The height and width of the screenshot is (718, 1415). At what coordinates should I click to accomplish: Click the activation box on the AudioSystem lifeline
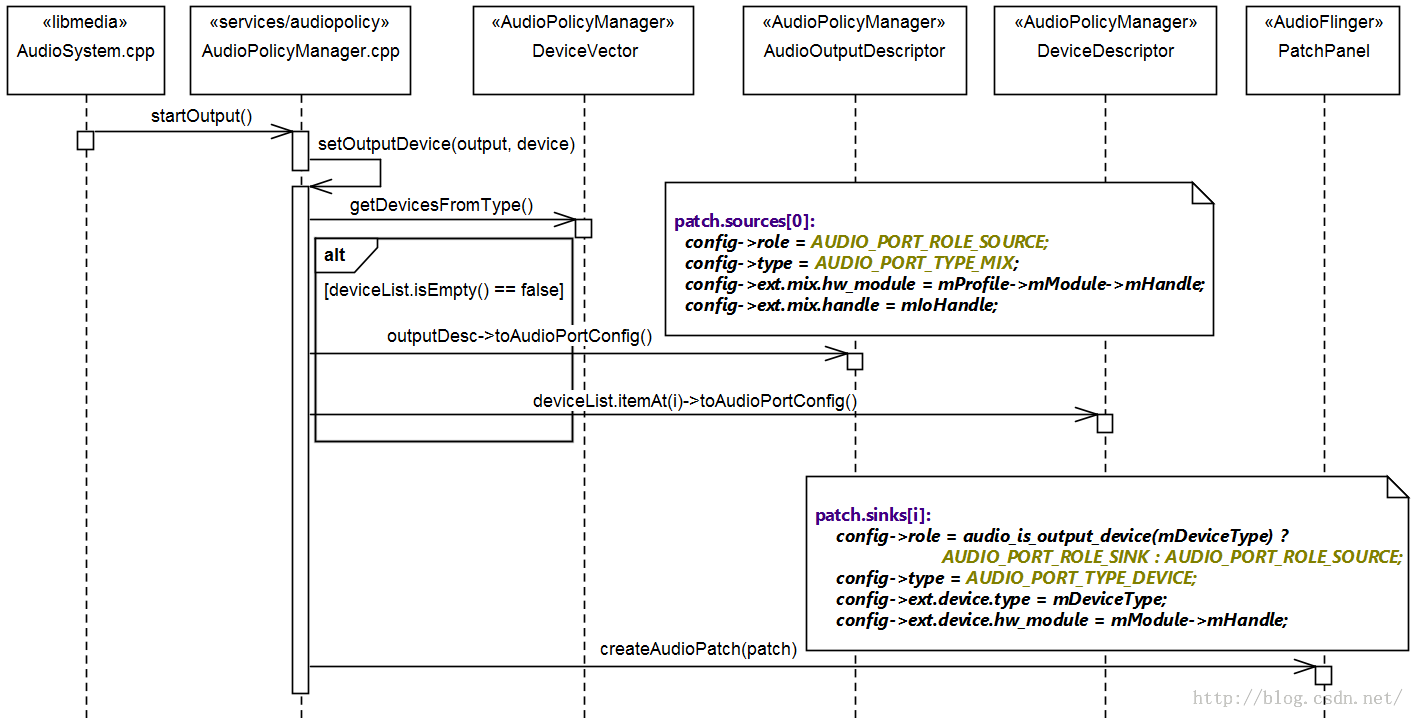click(86, 141)
